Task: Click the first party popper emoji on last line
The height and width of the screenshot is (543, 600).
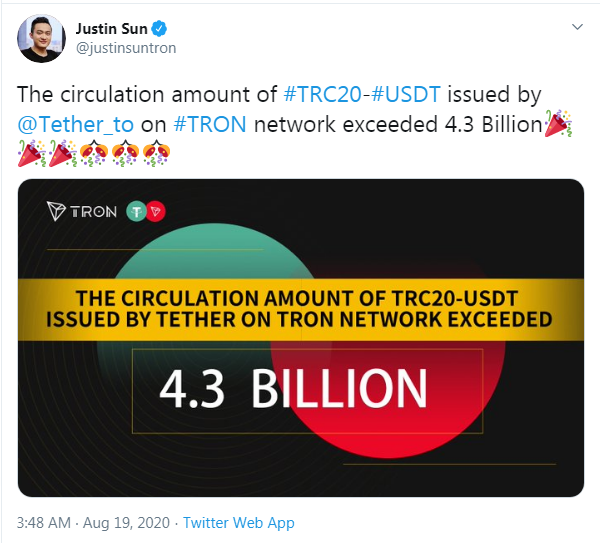Action: click(31, 153)
